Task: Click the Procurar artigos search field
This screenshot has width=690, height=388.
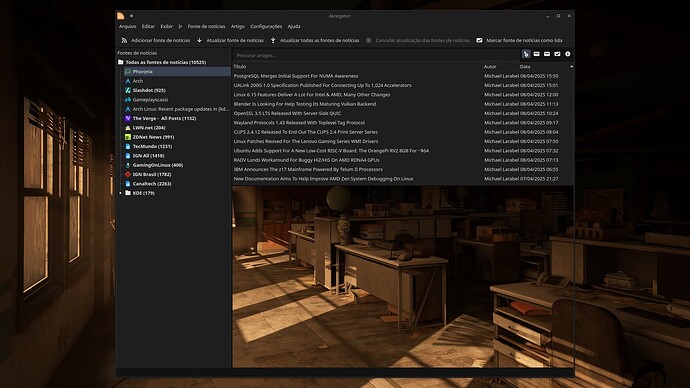Action: click(376, 55)
